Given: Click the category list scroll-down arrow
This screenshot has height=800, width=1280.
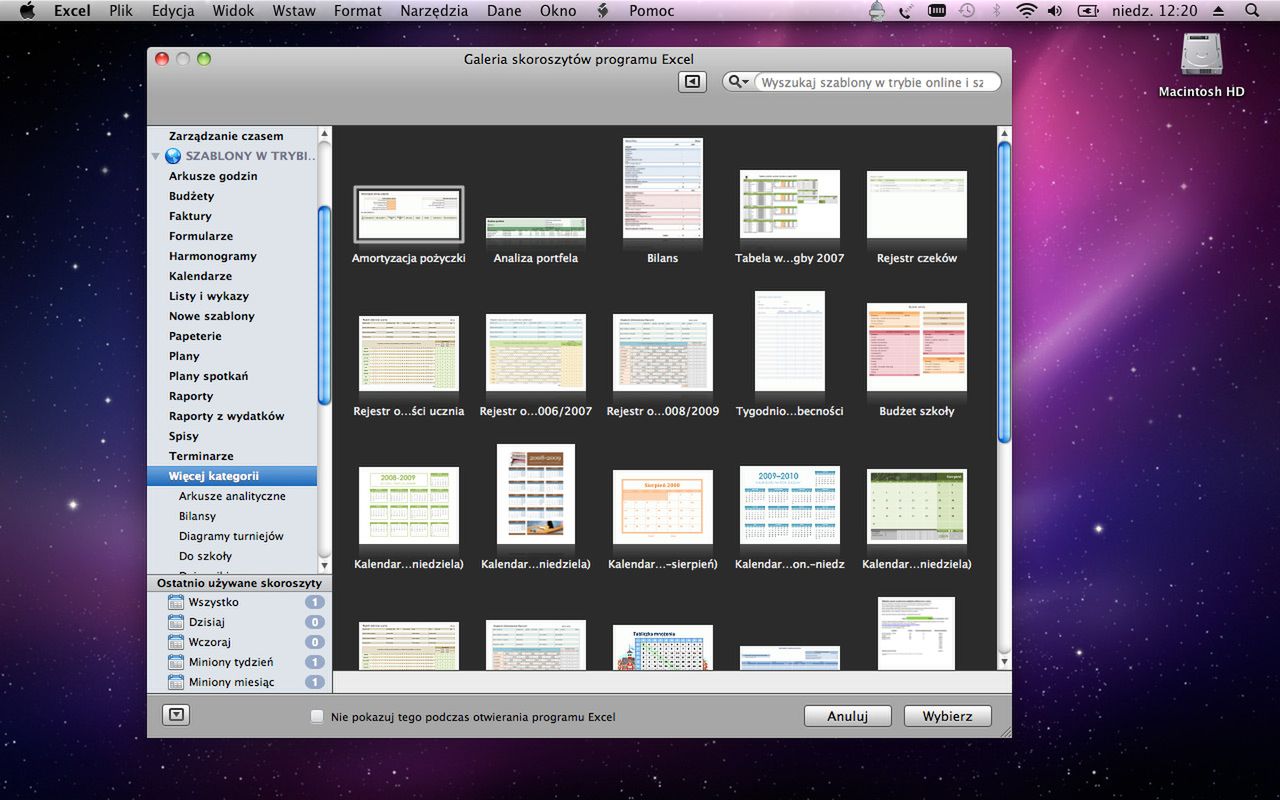Looking at the screenshot, I should (324, 566).
